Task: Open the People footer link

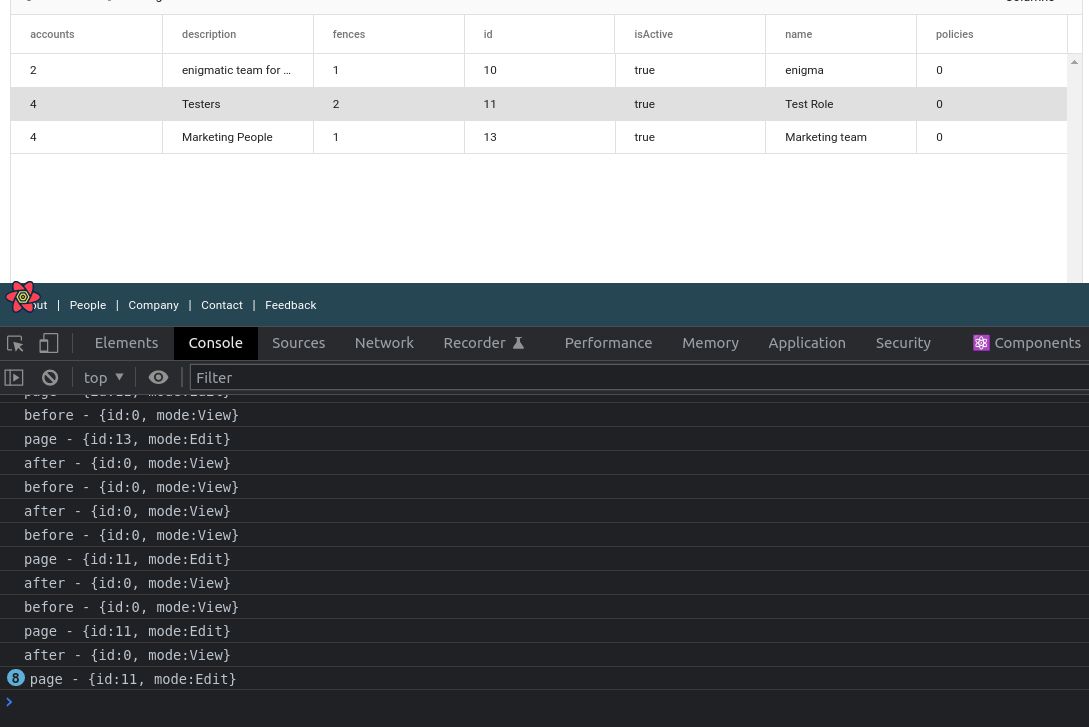Action: (x=88, y=305)
